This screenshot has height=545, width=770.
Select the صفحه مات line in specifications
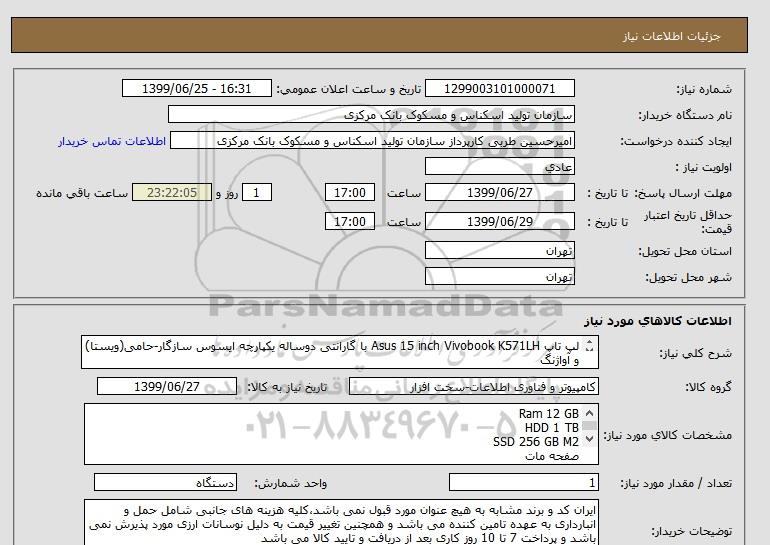(552, 456)
